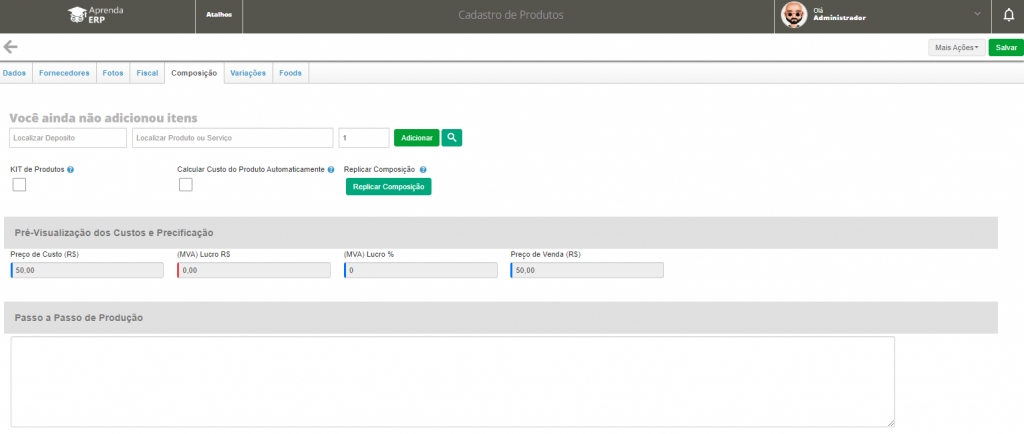
Task: Open the Fiscal tab
Action: pos(147,73)
